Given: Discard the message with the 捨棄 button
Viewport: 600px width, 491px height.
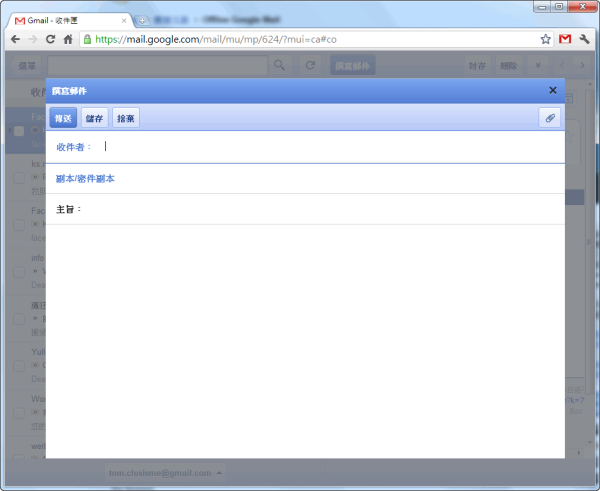Looking at the screenshot, I should point(126,118).
